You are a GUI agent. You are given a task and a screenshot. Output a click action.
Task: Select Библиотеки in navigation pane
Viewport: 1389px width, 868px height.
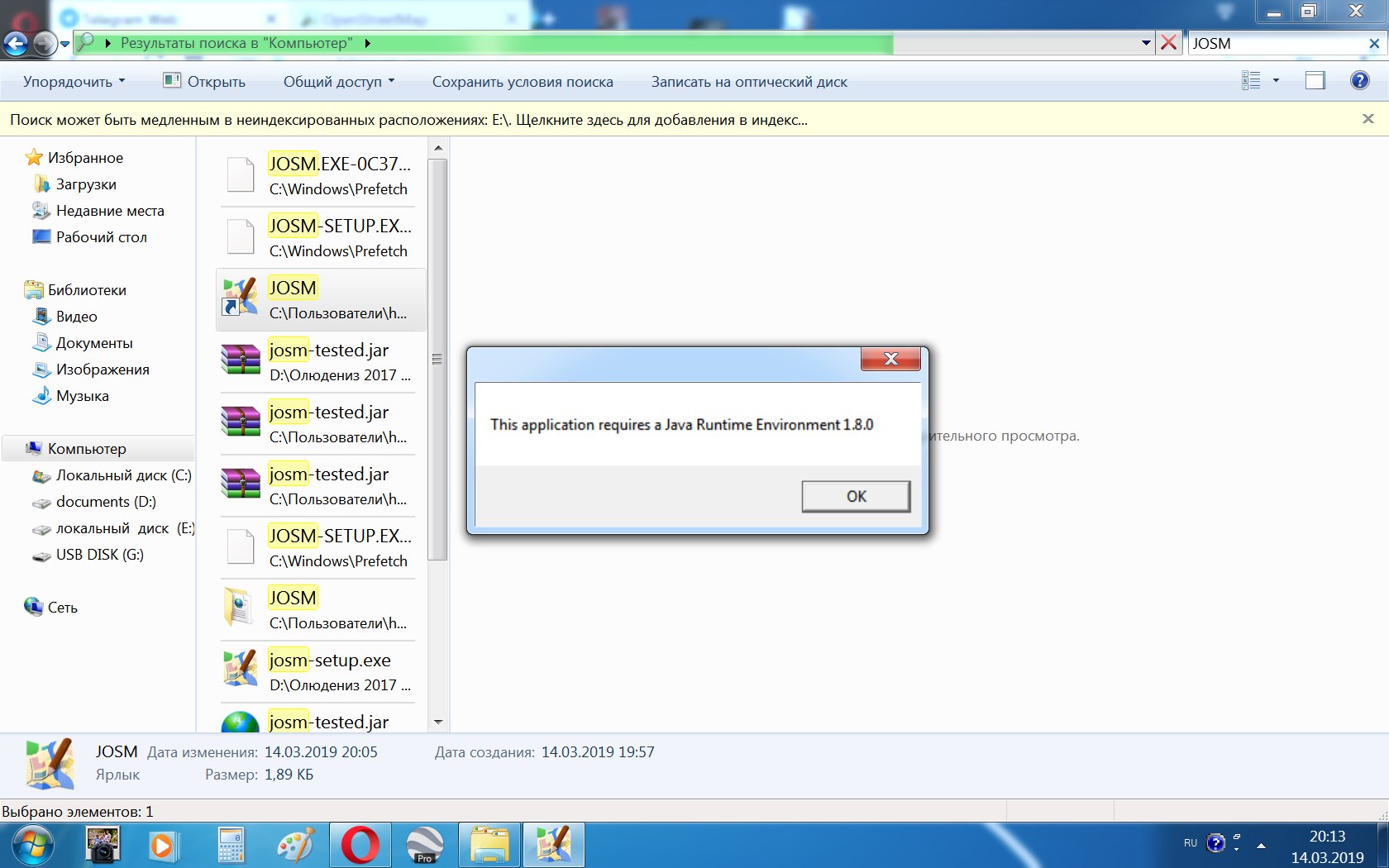coord(75,289)
